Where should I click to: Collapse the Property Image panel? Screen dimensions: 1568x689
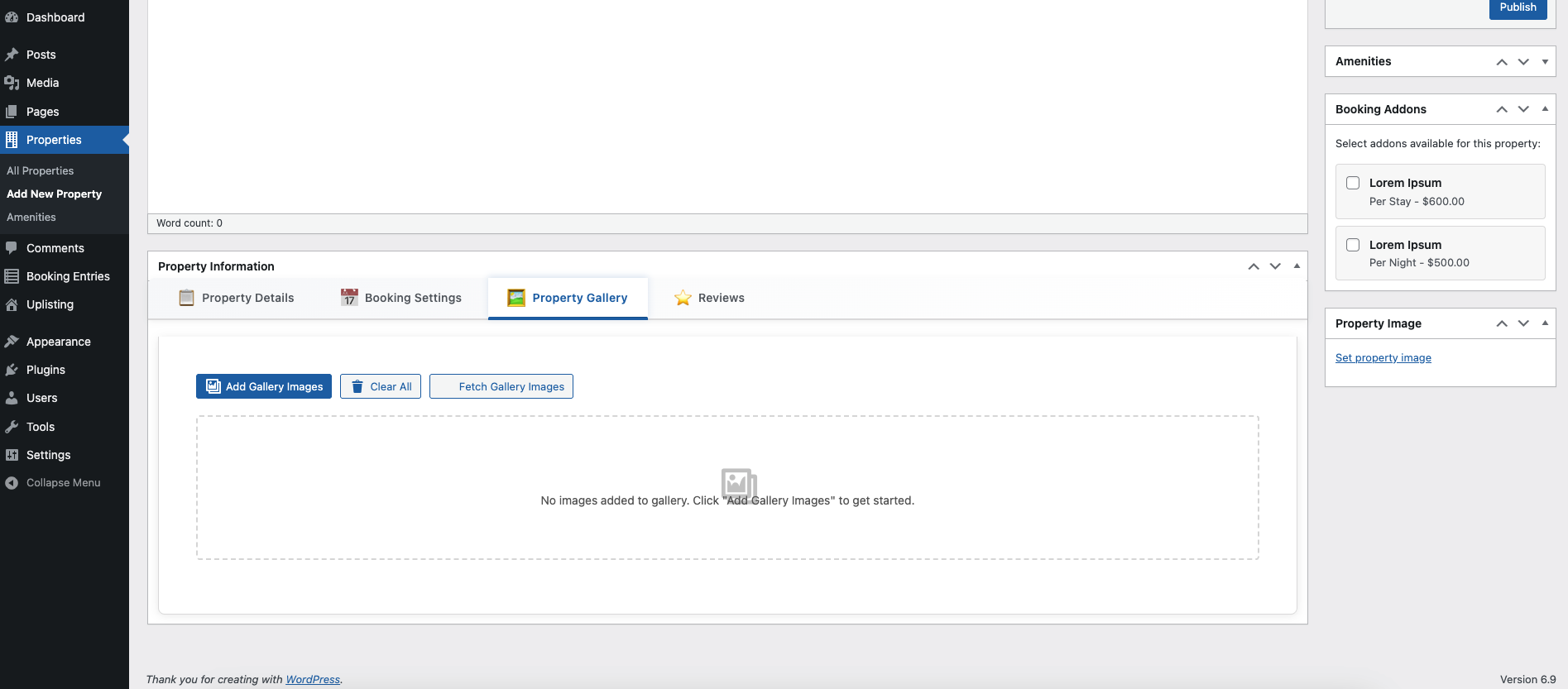1545,323
